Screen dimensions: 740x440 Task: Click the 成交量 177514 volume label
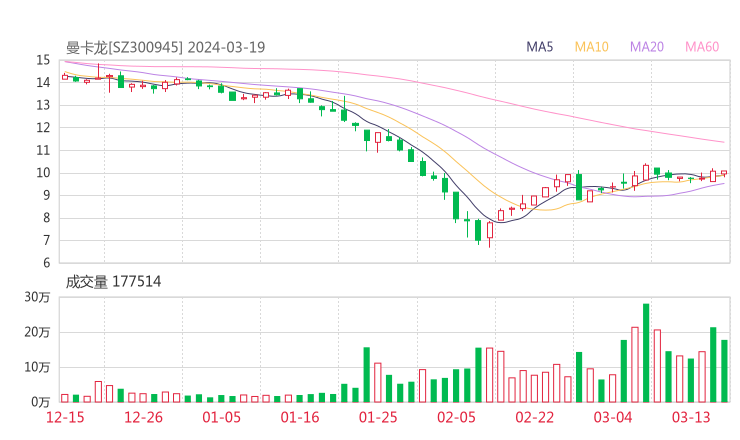(113, 282)
